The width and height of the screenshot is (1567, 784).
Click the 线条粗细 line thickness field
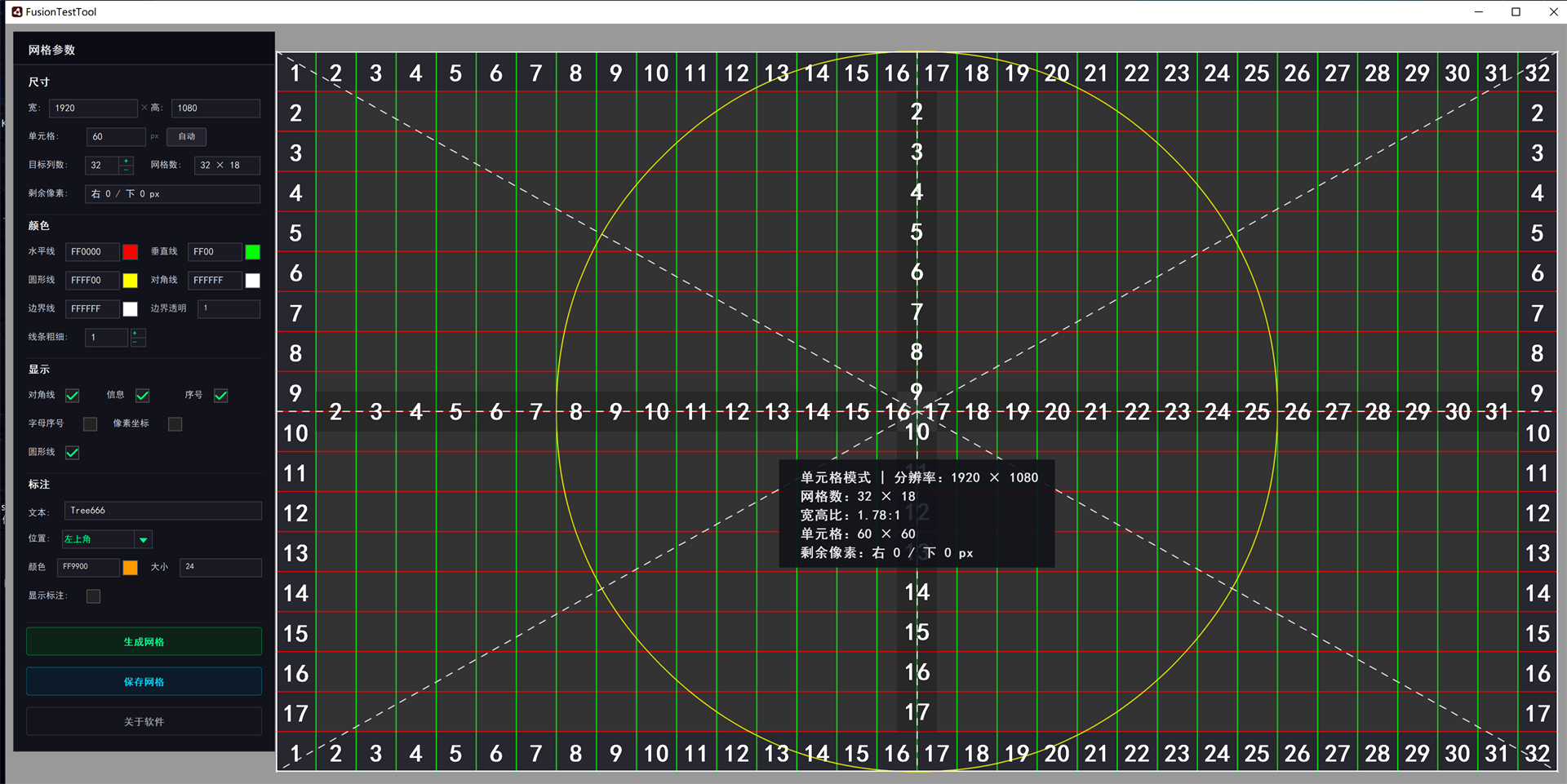(x=107, y=338)
